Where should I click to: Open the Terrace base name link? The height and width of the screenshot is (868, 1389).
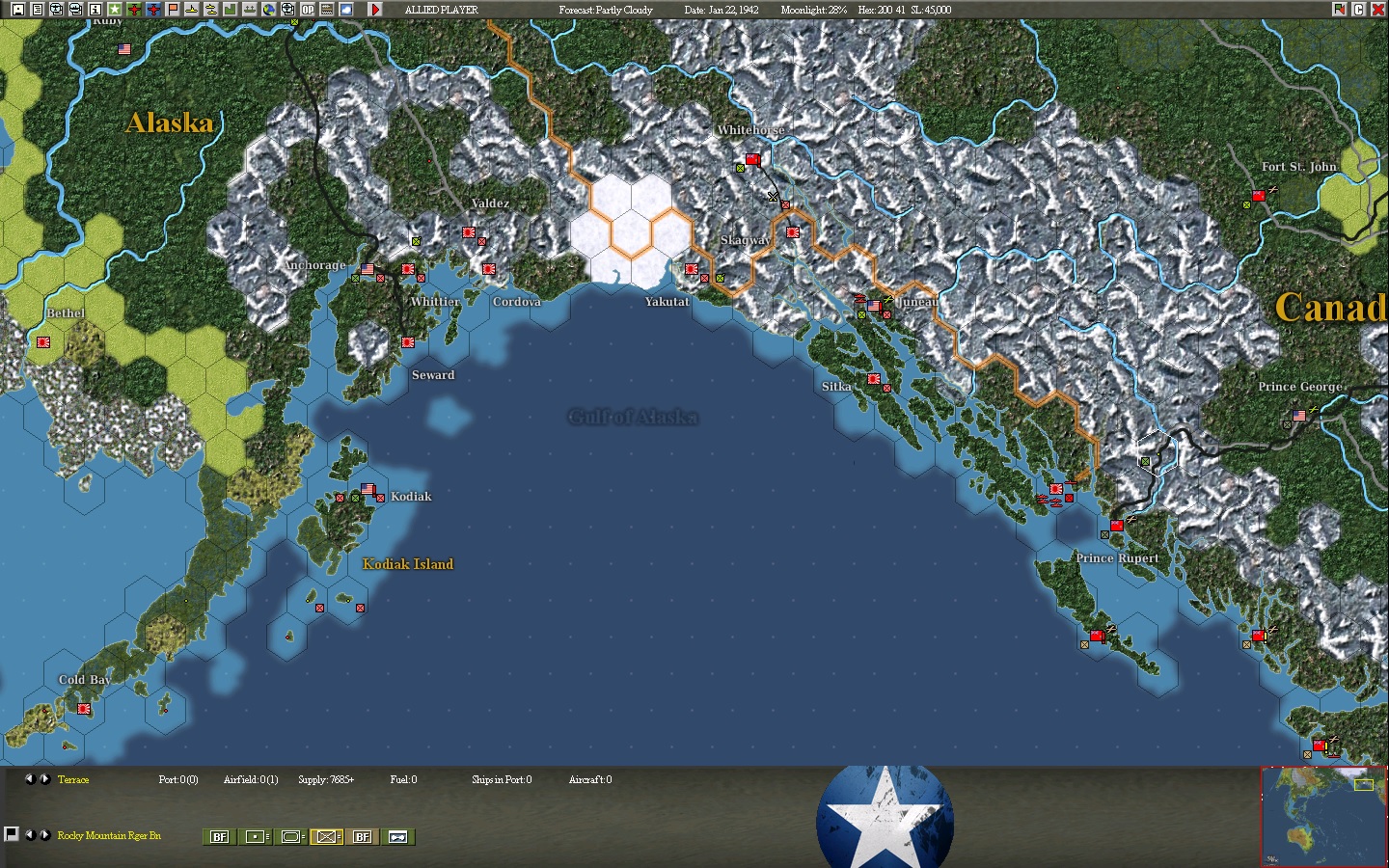click(73, 779)
